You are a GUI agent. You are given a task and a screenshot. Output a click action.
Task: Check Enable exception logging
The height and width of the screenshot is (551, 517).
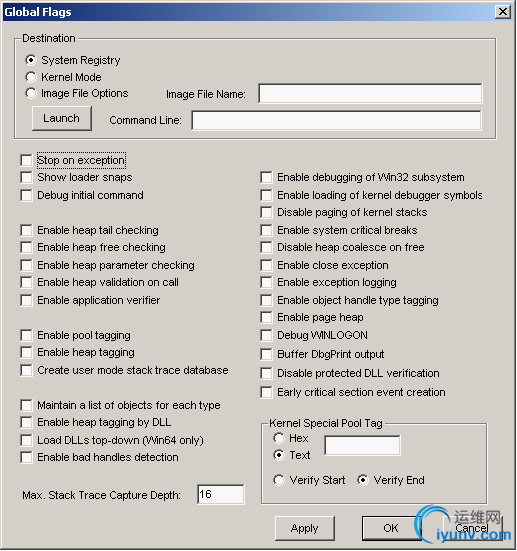(x=266, y=282)
